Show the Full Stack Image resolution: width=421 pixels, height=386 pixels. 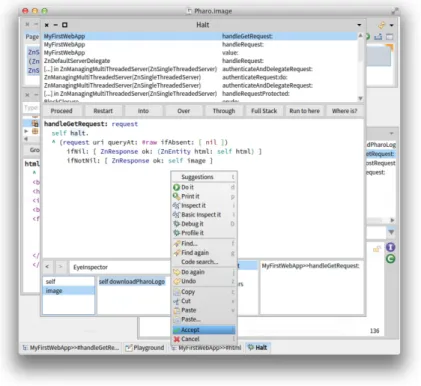coord(264,111)
